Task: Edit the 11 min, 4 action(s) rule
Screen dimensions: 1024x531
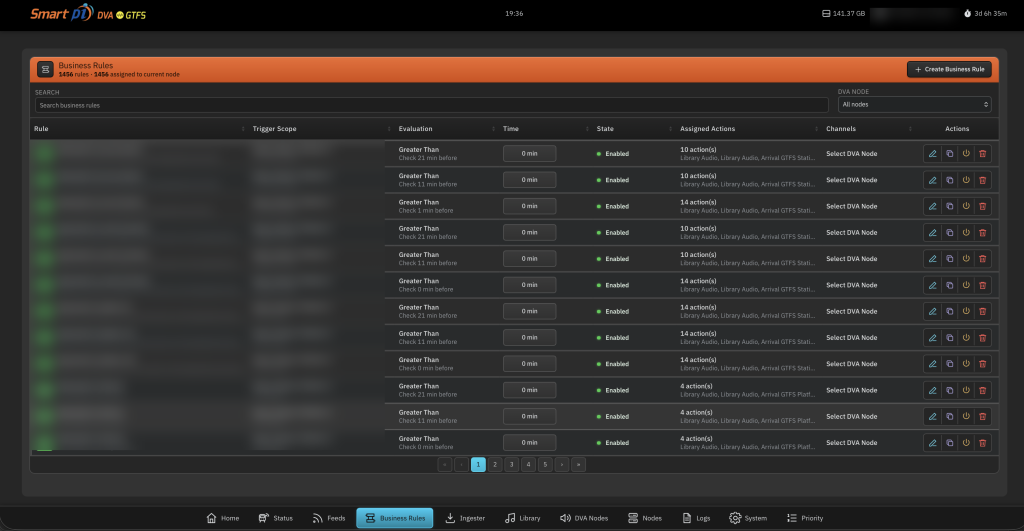Action: click(x=933, y=417)
